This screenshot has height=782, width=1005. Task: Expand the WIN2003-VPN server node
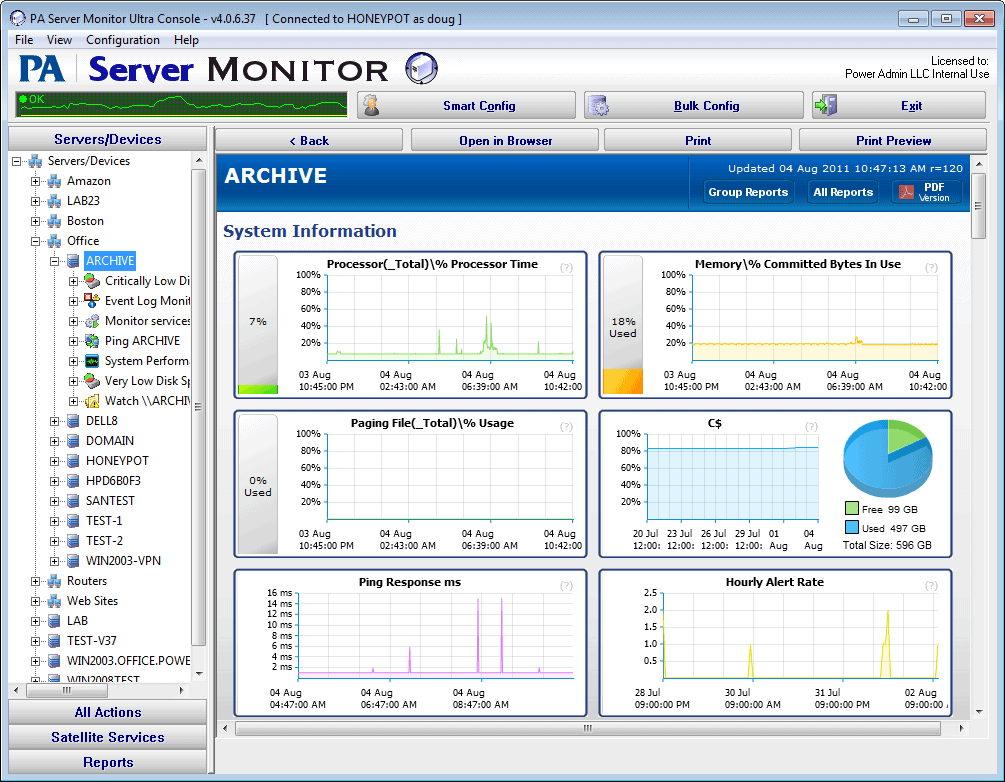55,562
